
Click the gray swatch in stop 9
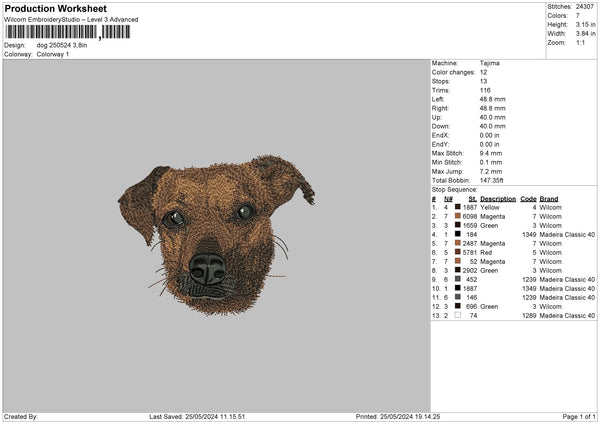[457, 279]
